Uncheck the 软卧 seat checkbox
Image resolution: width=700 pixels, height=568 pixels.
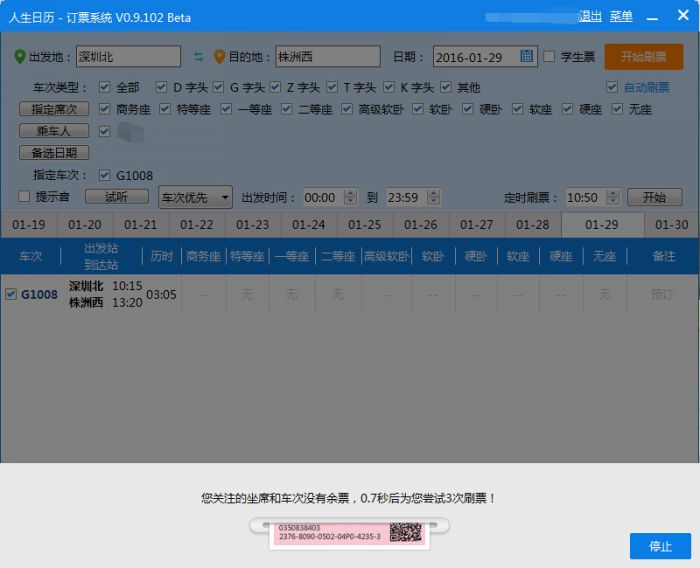(418, 109)
